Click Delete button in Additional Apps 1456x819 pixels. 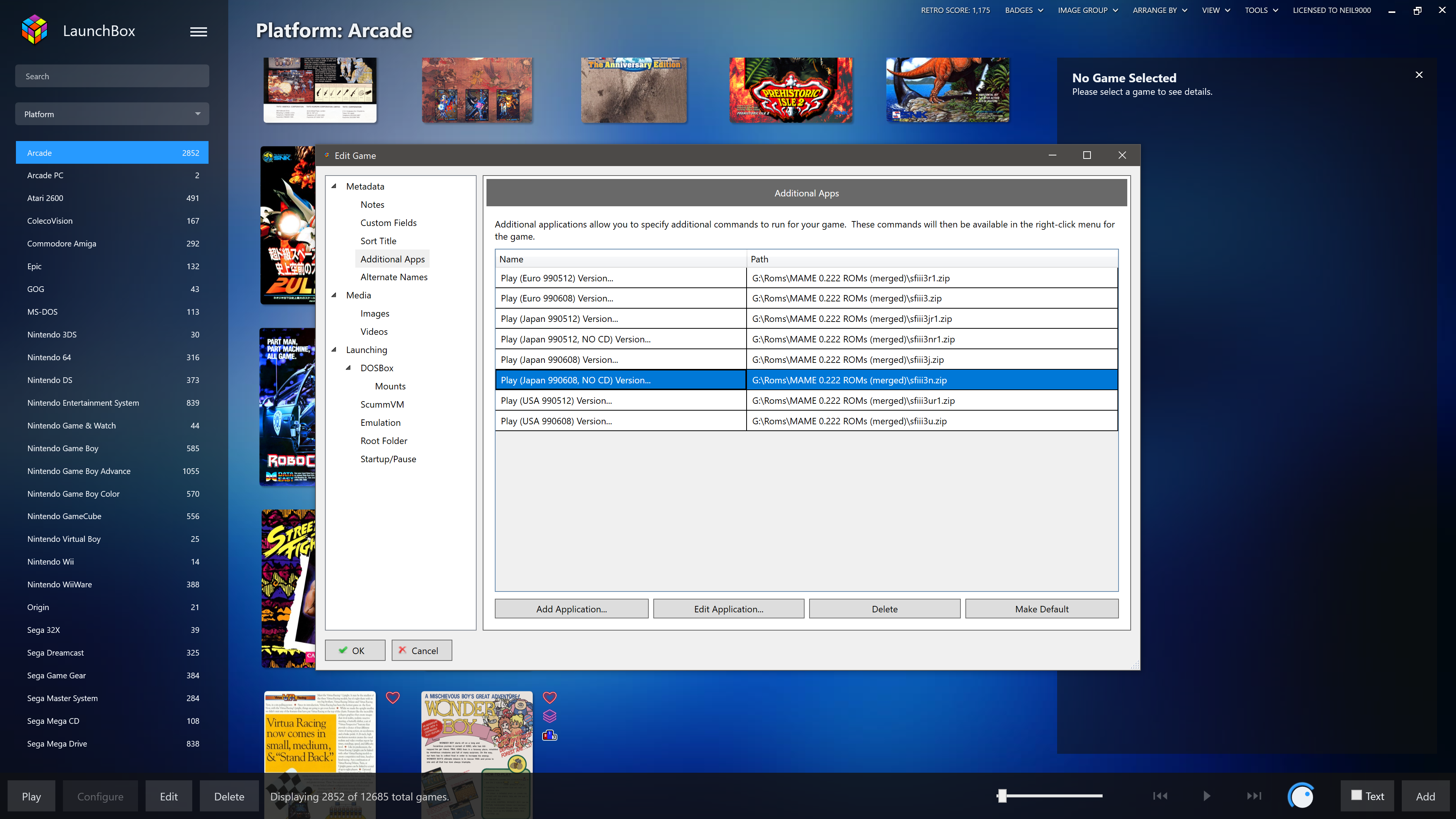(885, 609)
